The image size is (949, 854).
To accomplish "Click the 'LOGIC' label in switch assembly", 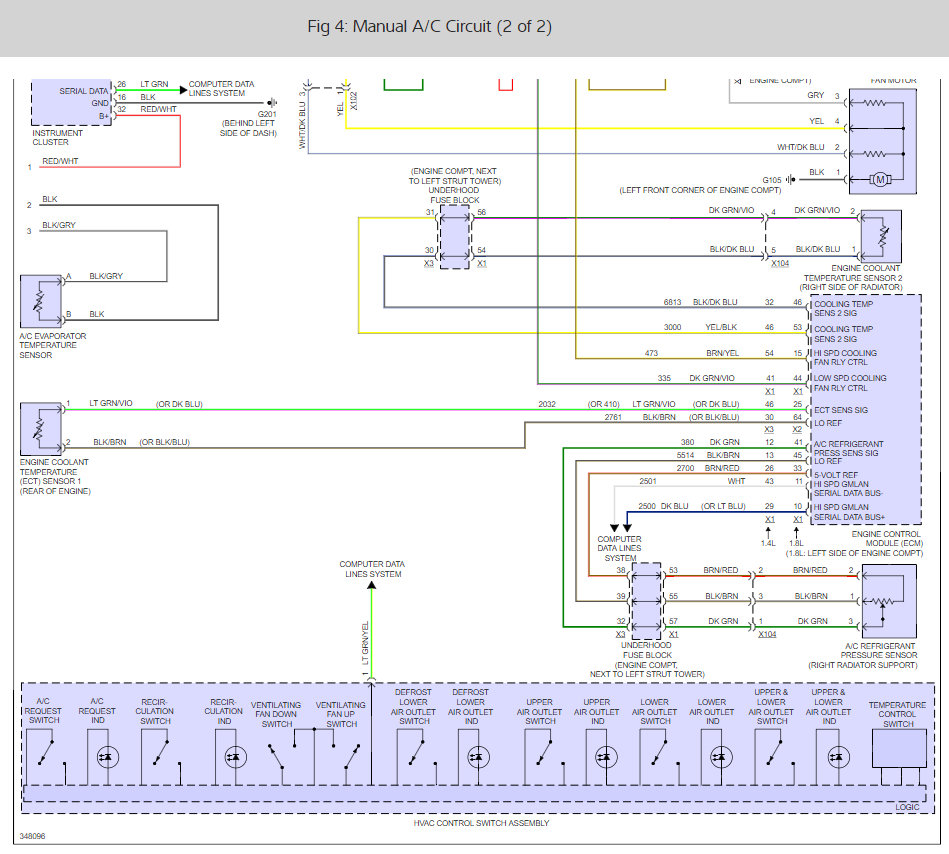I will pos(907,807).
